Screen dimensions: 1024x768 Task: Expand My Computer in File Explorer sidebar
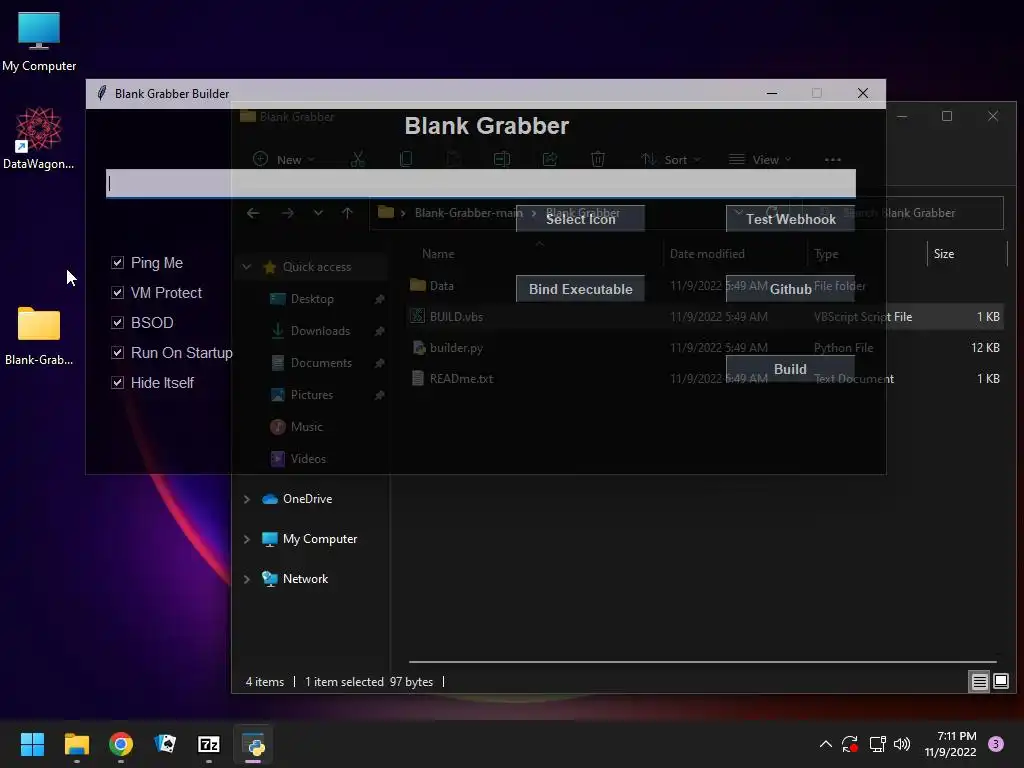click(x=247, y=539)
